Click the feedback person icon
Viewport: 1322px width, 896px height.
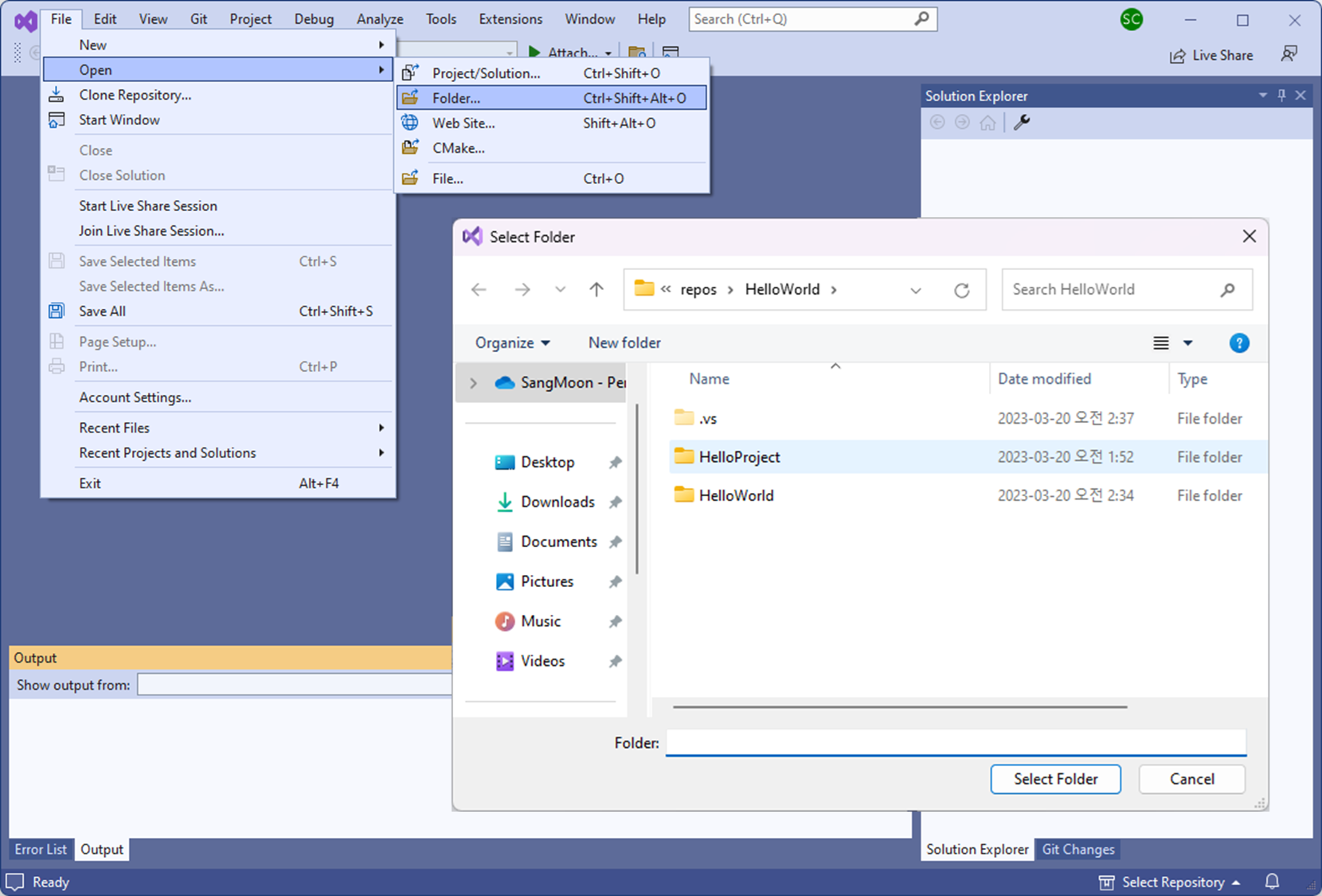pyautogui.click(x=1289, y=54)
